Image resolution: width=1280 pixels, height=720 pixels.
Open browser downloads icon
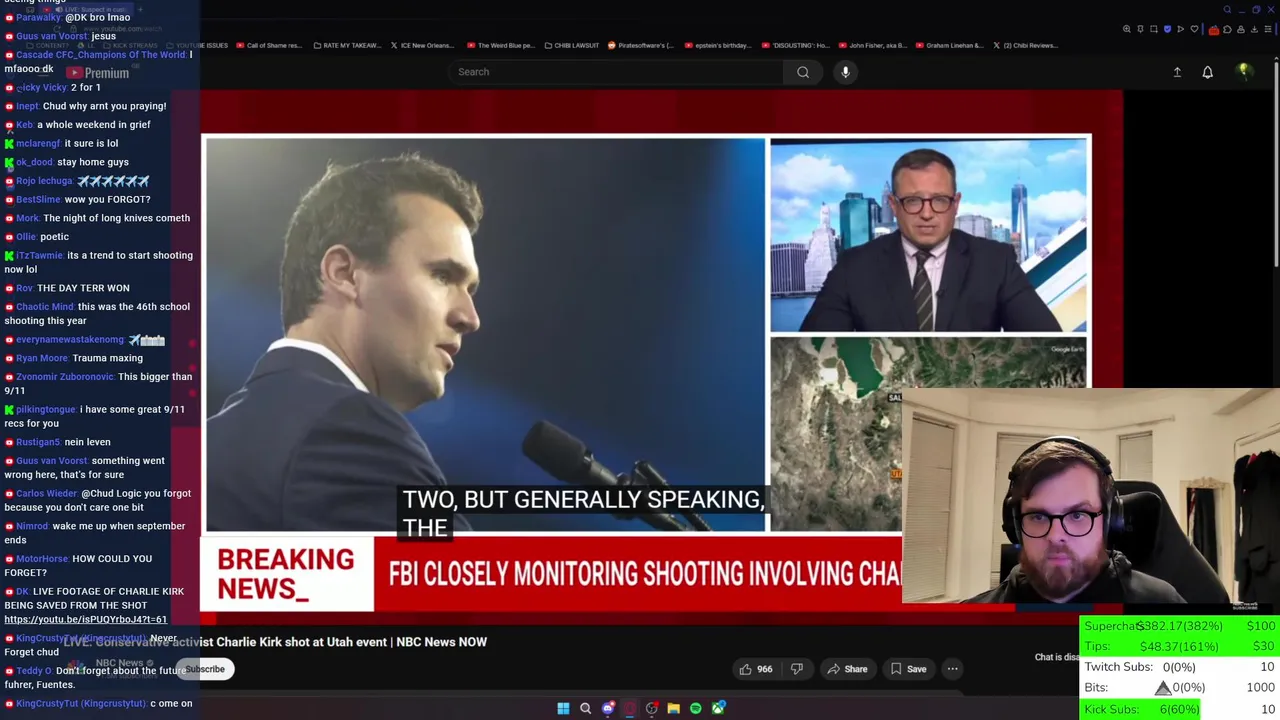[1254, 30]
